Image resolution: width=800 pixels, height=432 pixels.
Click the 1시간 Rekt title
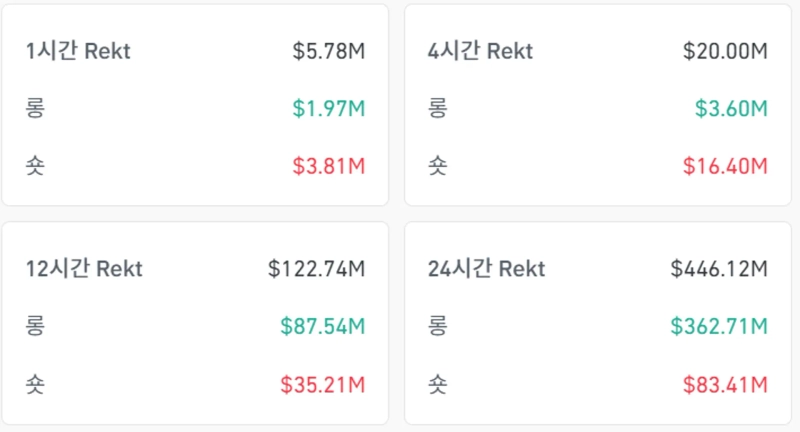click(x=78, y=50)
